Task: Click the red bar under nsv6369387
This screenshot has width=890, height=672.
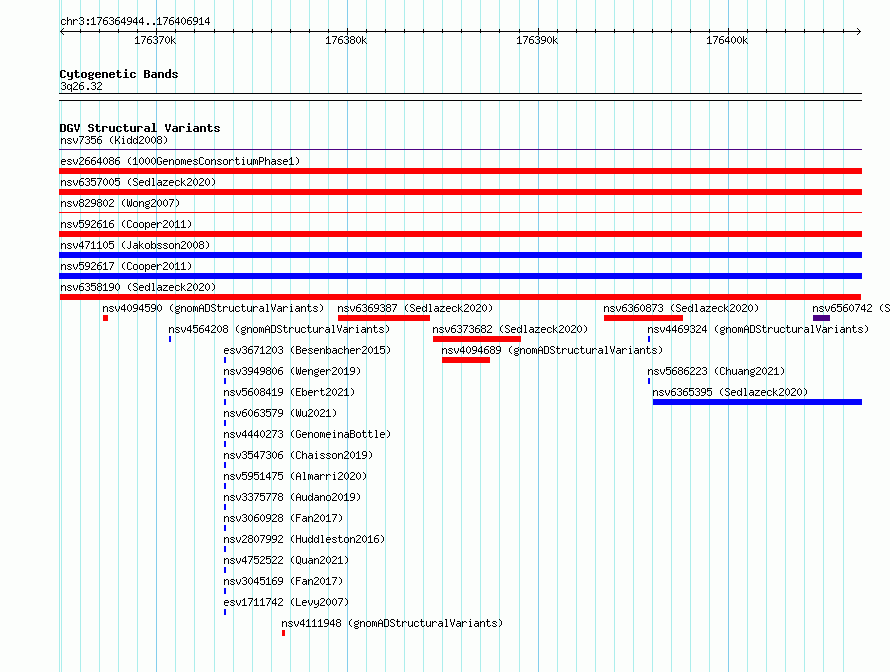Action: coord(384,318)
